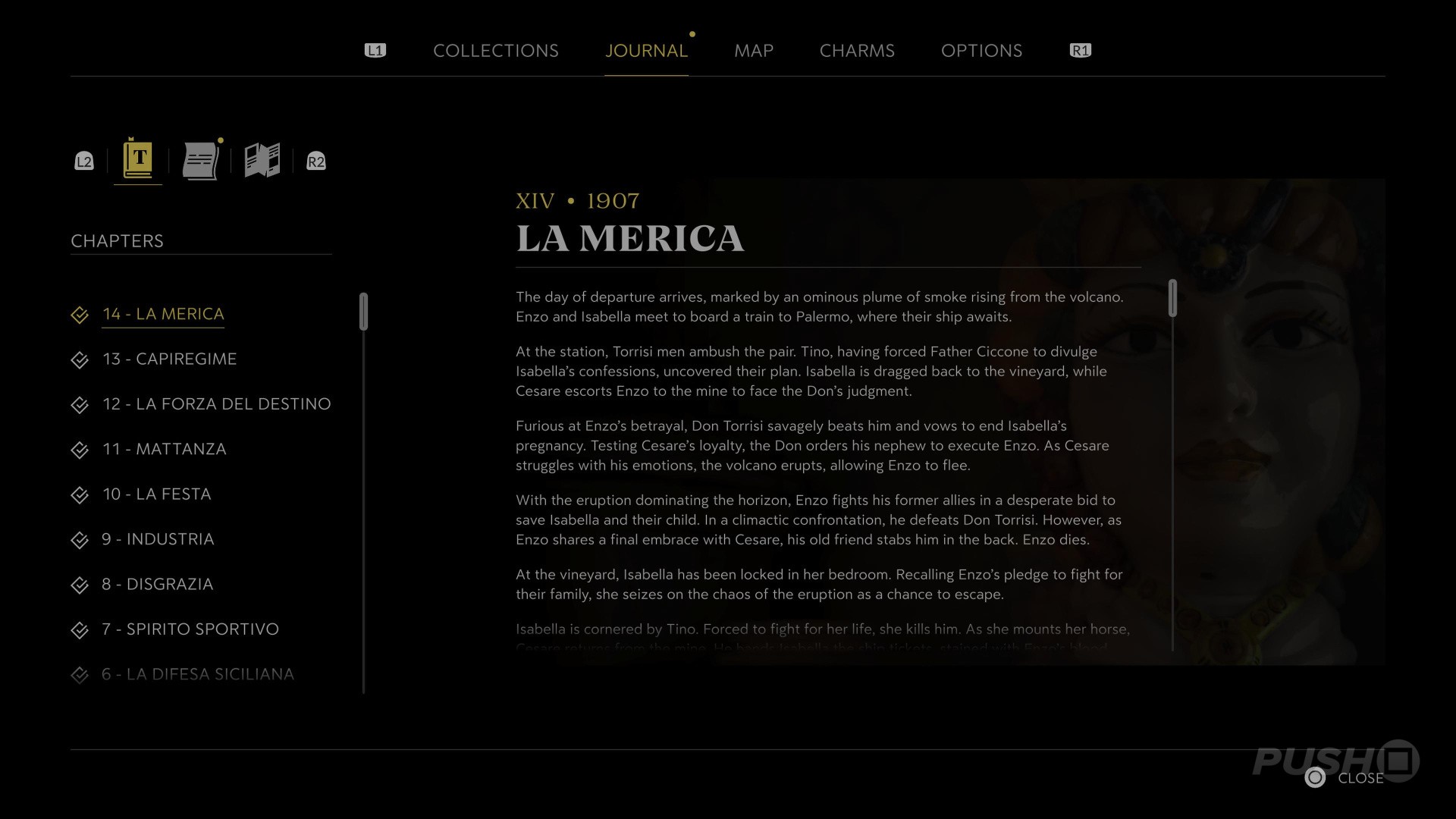
Task: Click the R2 trigger icon
Action: coord(315,162)
